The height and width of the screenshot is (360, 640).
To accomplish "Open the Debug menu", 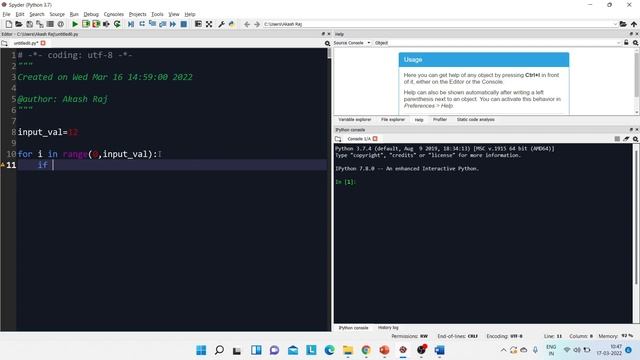I will (x=91, y=14).
